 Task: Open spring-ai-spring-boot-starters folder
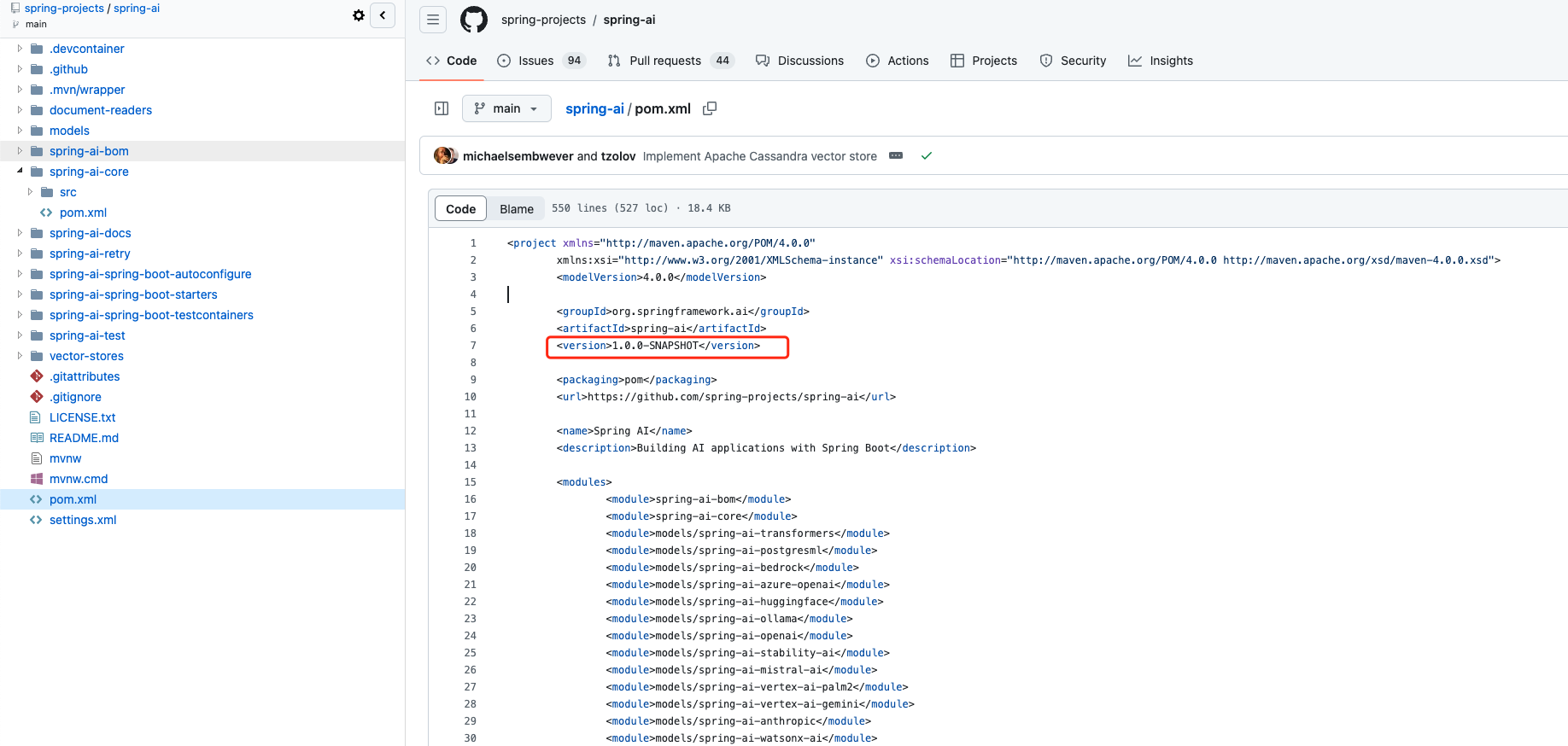(133, 294)
